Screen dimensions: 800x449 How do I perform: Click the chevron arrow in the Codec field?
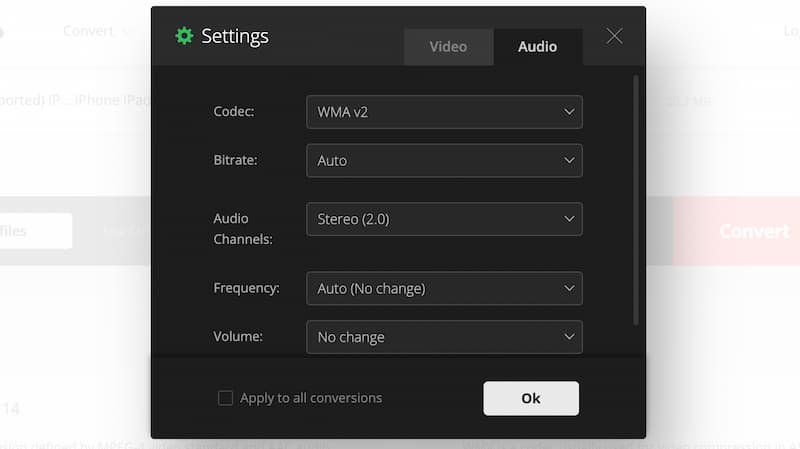(x=569, y=112)
